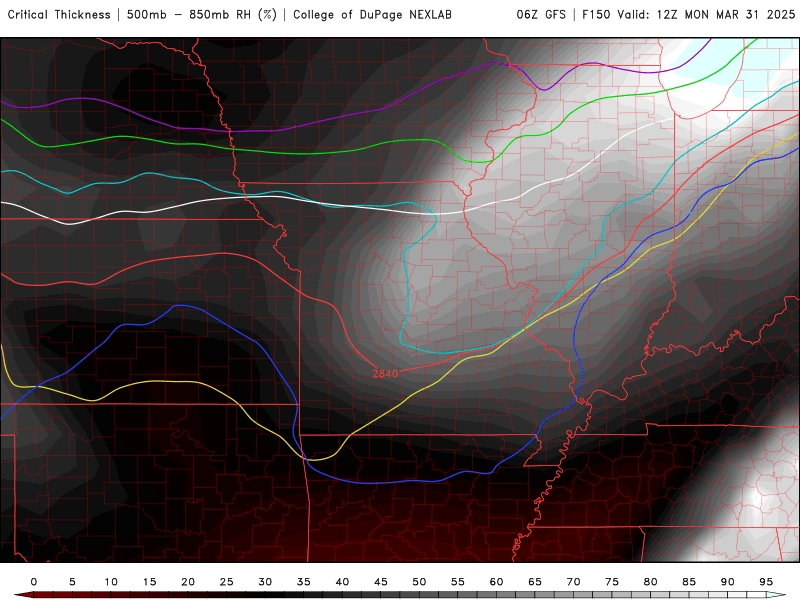Click the 25 label on the legend
Screen dimensions: 800x600
click(227, 582)
